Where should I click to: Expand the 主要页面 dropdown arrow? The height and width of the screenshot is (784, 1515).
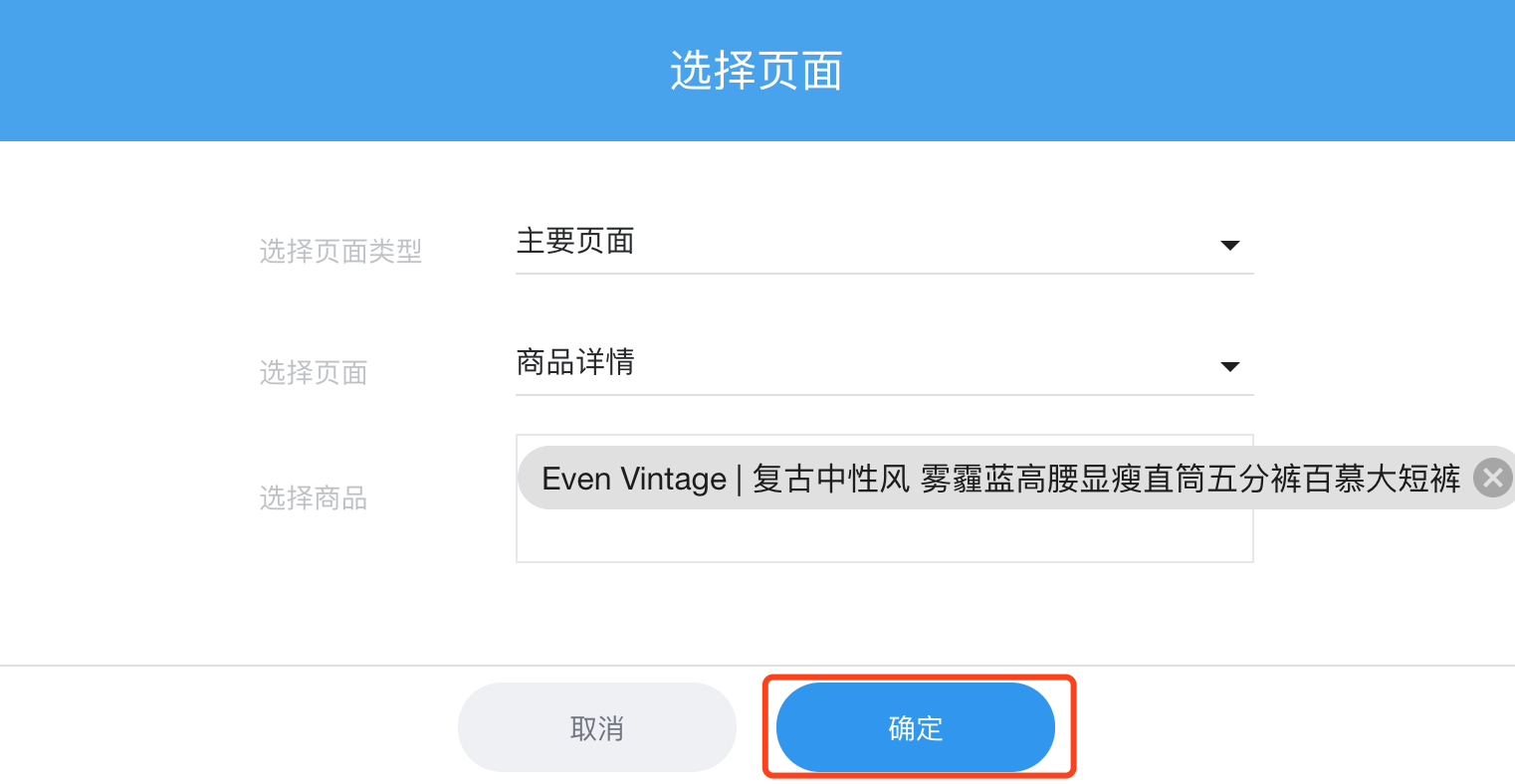coord(1230,245)
